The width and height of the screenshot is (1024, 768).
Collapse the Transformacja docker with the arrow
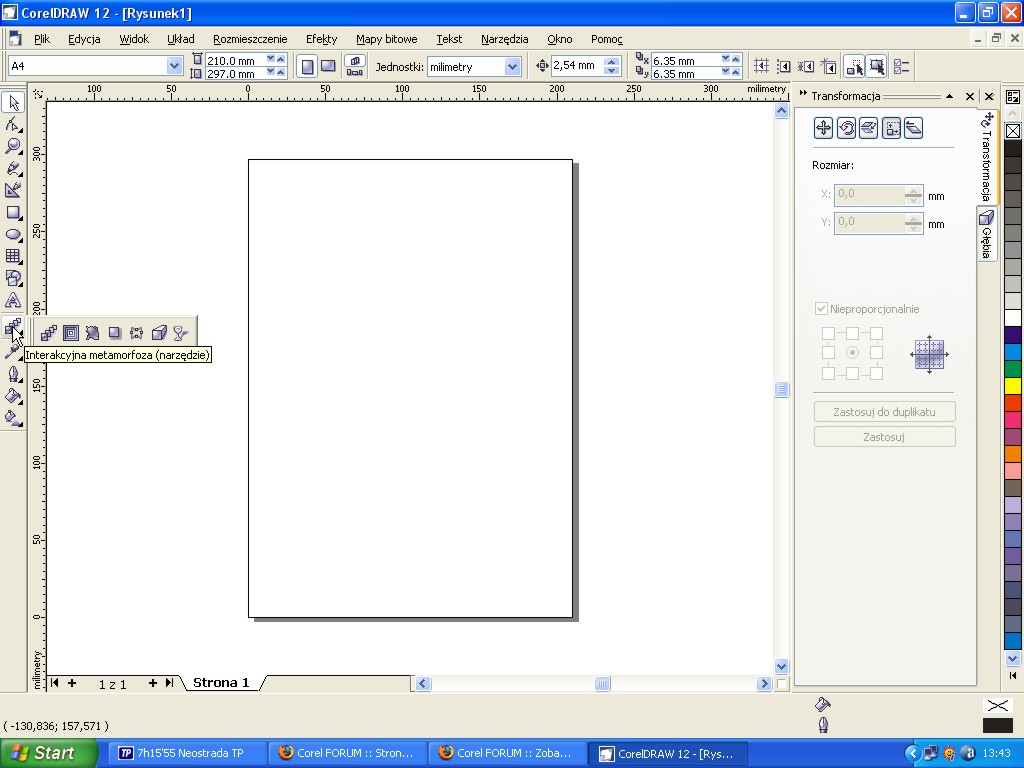pos(949,96)
